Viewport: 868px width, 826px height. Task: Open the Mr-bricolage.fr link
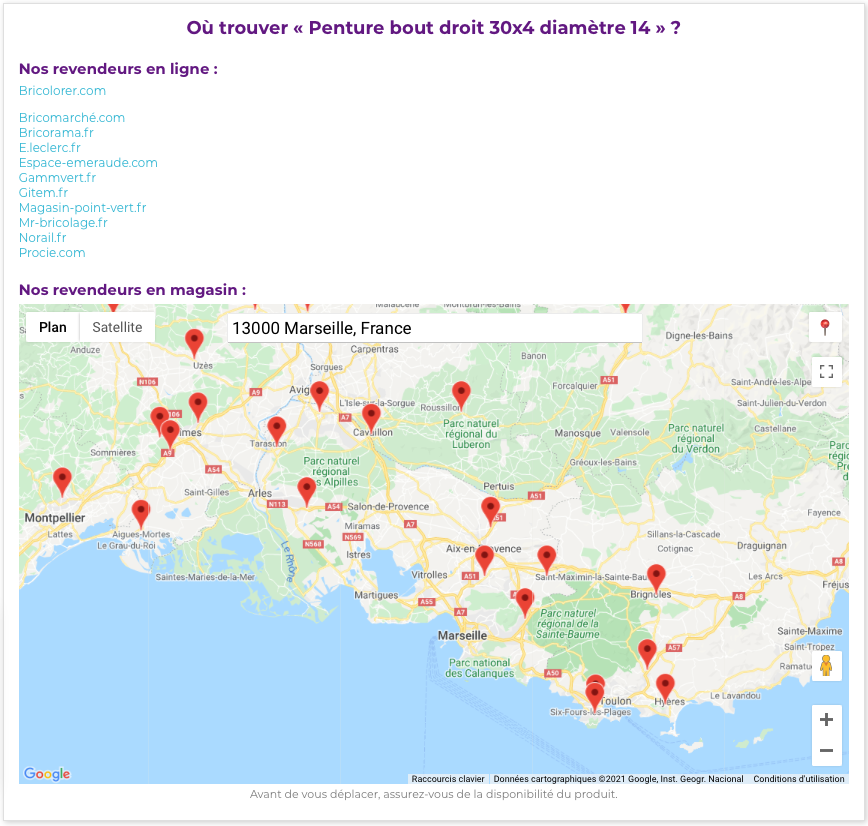[63, 223]
